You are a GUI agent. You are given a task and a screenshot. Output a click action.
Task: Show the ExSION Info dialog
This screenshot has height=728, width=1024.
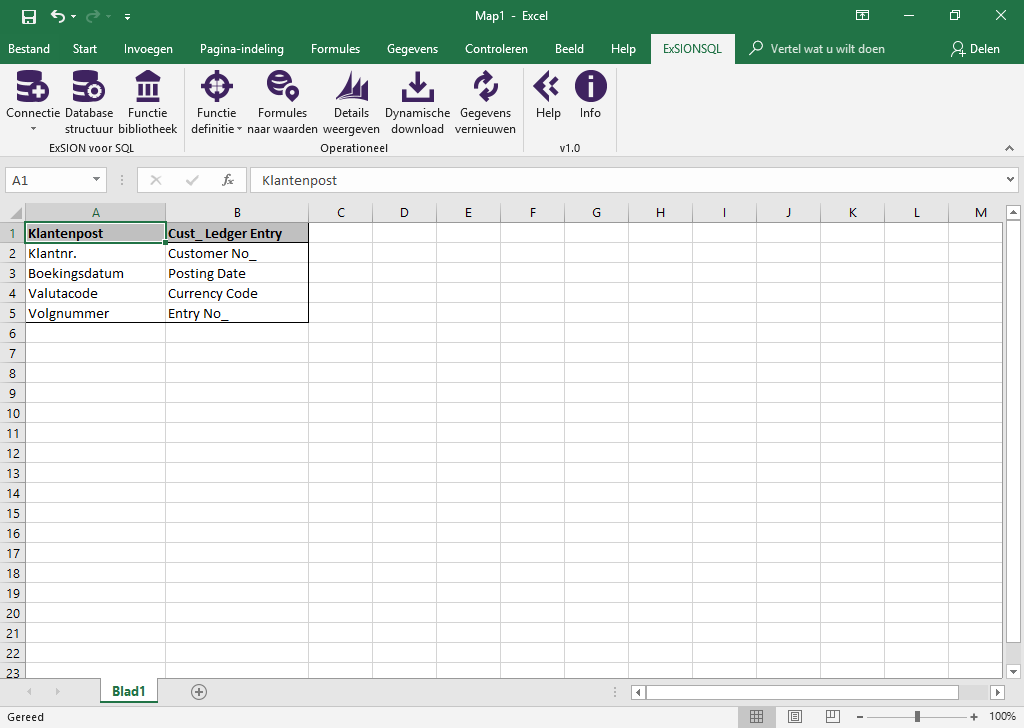click(x=590, y=95)
